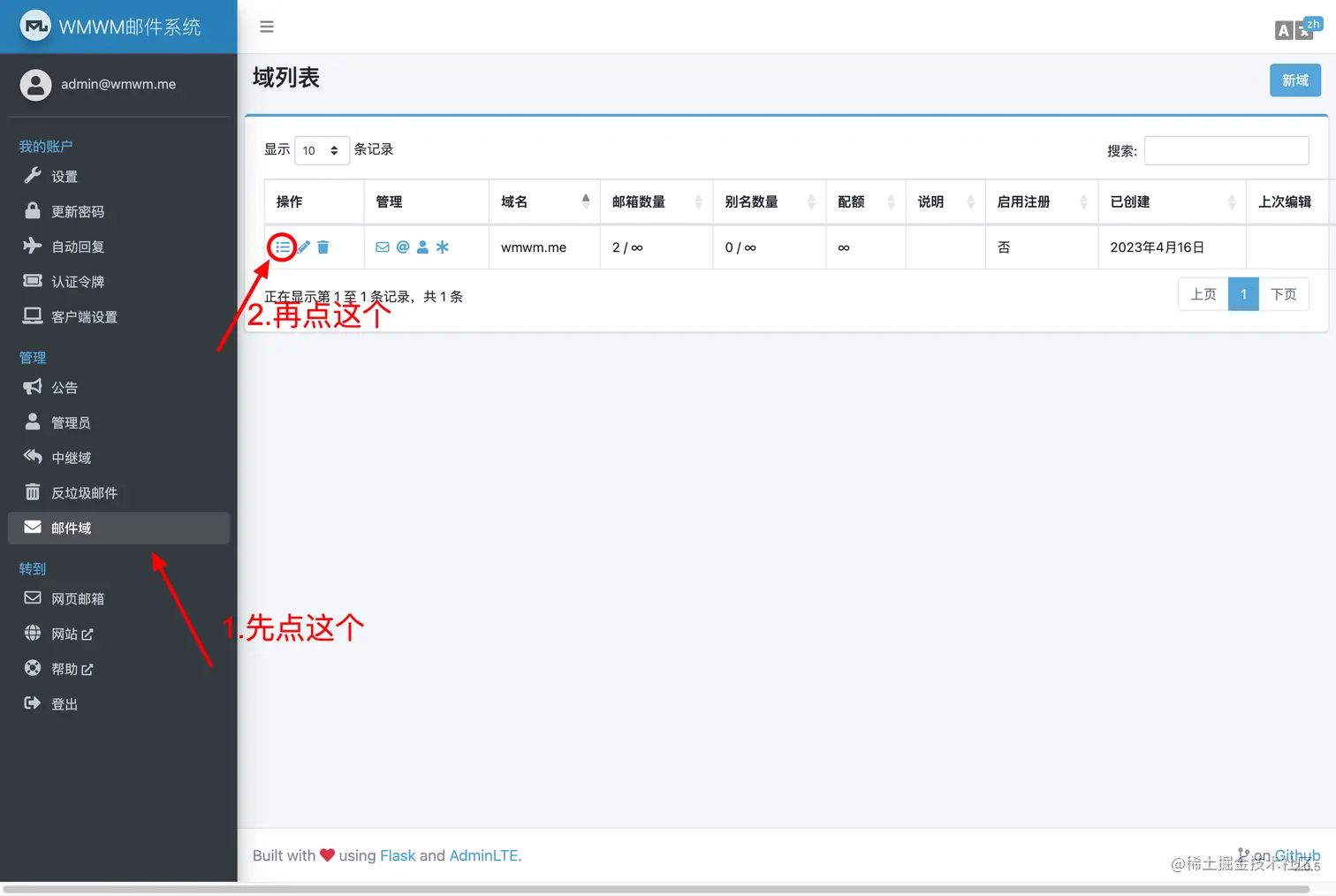This screenshot has width=1336, height=896.
Task: Open 认证令牌 tokens page
Action: (x=118, y=281)
